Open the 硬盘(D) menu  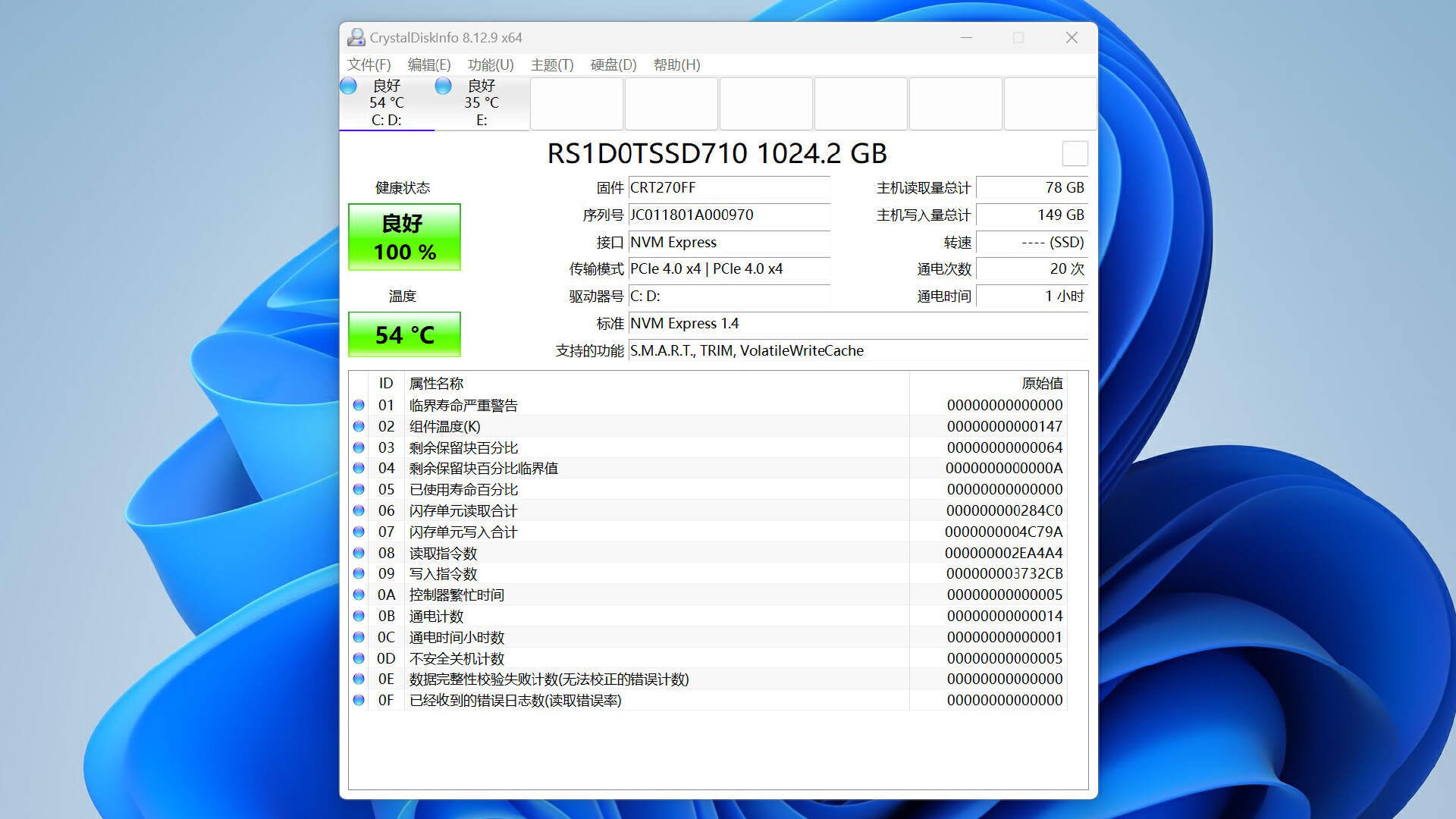pos(613,65)
